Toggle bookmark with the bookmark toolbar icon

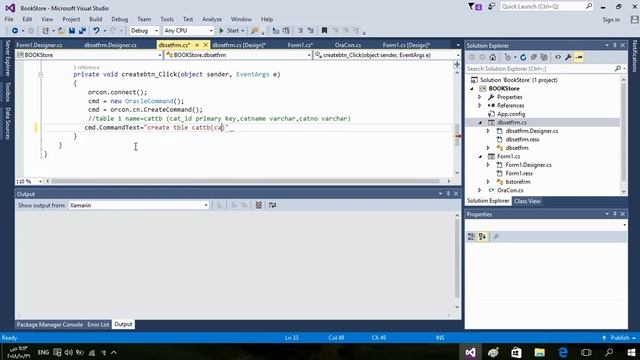[324, 31]
